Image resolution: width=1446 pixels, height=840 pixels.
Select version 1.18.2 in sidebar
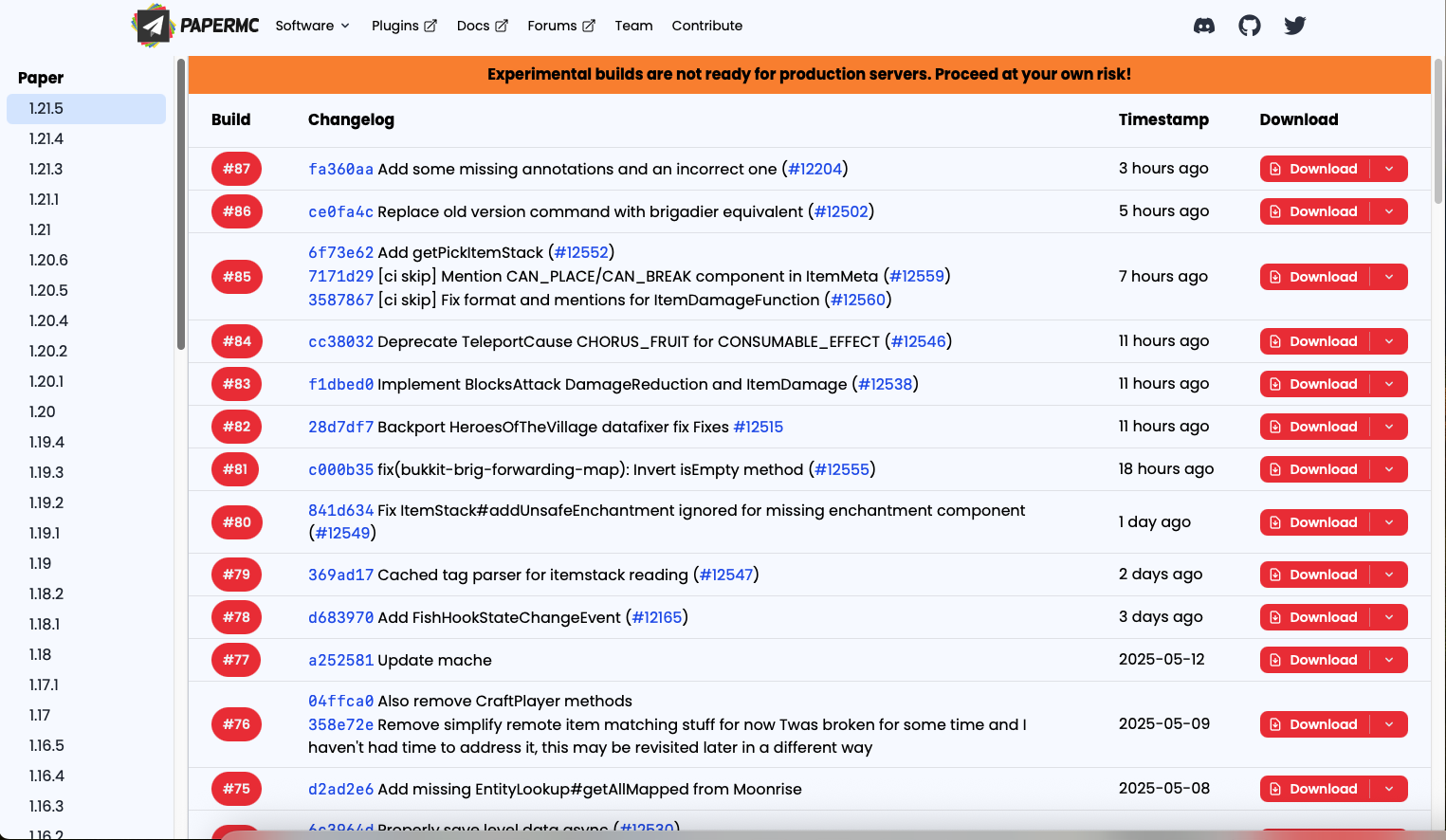pos(86,594)
